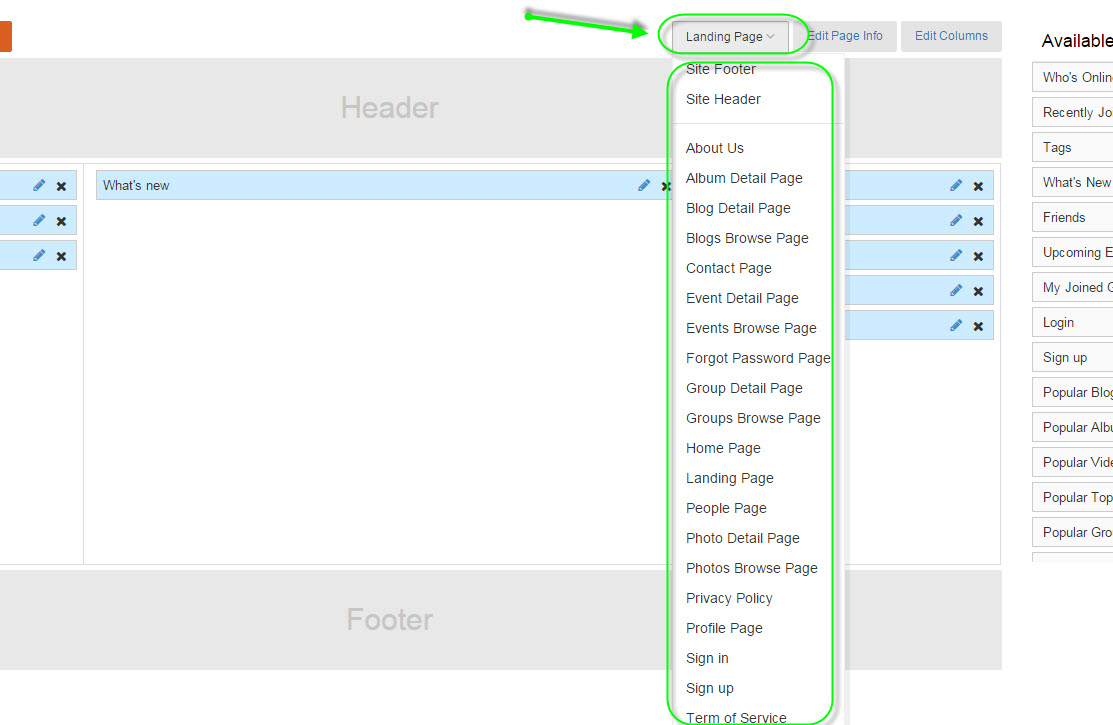This screenshot has width=1113, height=725.
Task: Click pencil edit icon on What's new block
Action: click(x=644, y=185)
